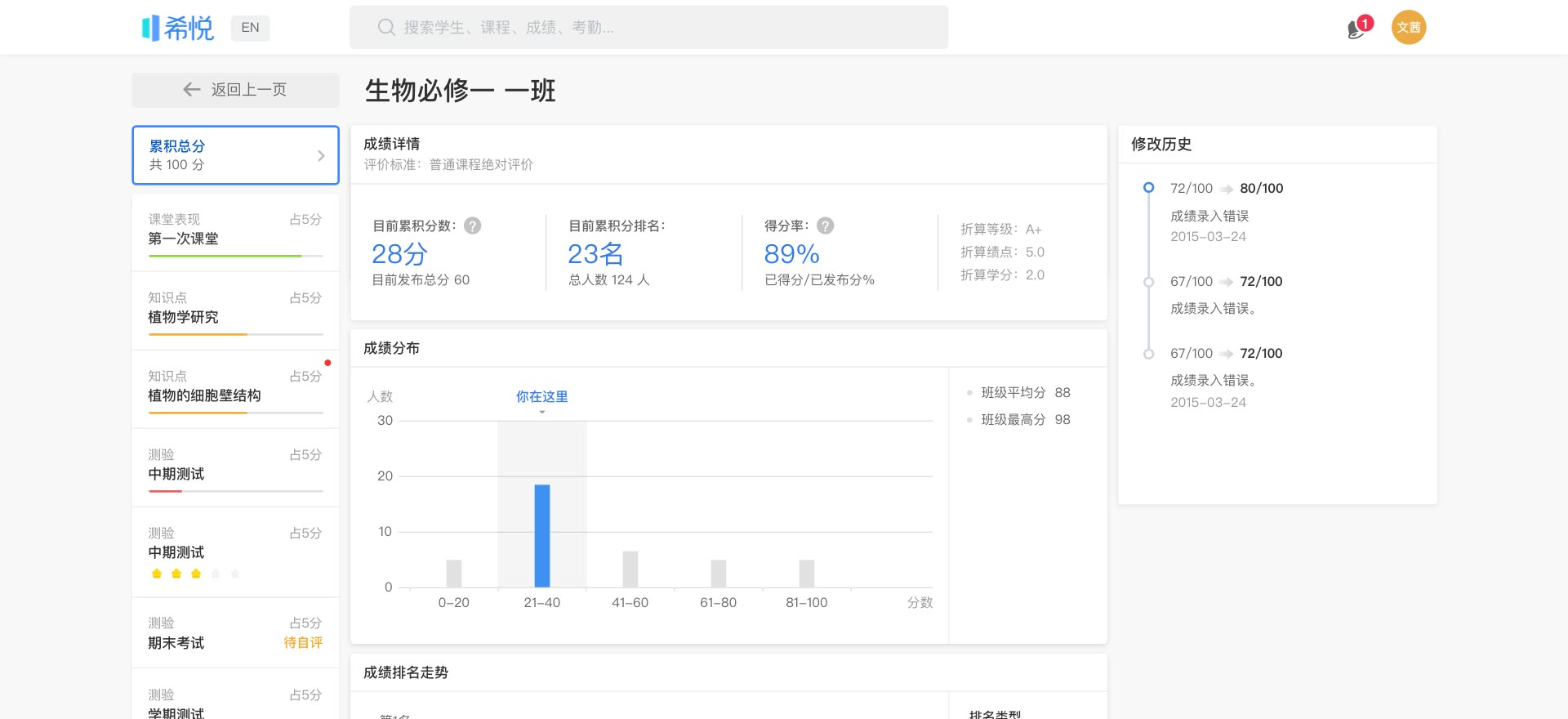Click the 希悦 logo
This screenshot has width=1568, height=719.
[x=178, y=28]
